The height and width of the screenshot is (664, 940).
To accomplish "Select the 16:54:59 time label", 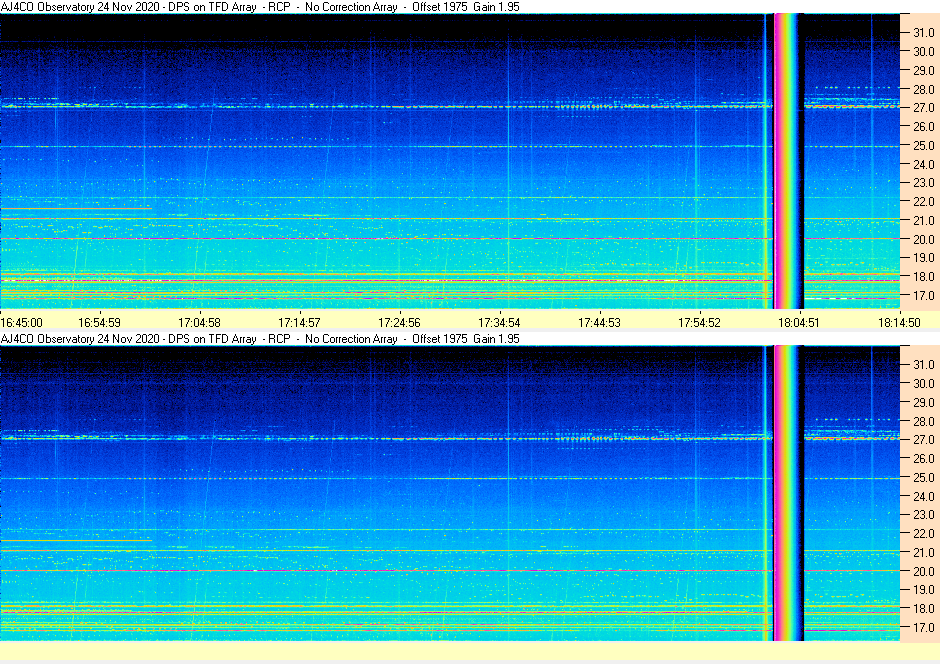I will pyautogui.click(x=100, y=322).
